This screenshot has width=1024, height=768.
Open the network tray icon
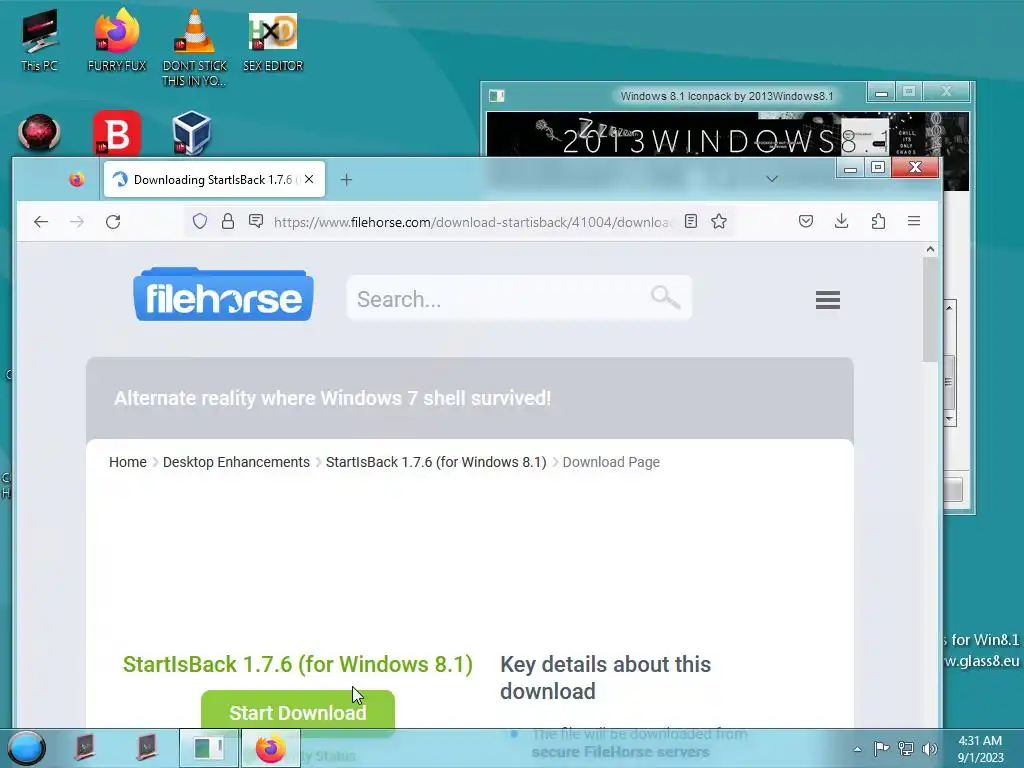(906, 748)
